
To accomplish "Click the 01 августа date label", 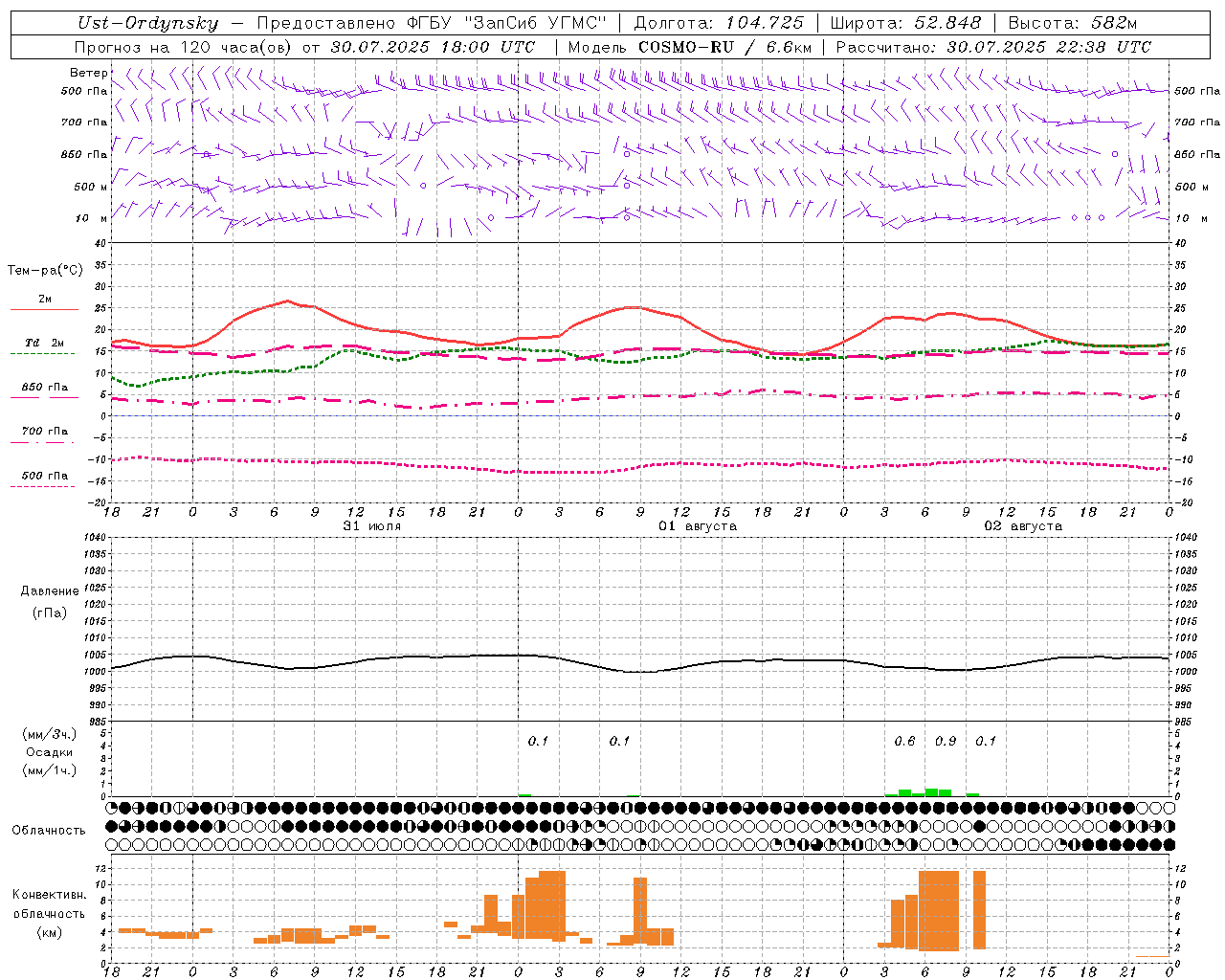I will 698,526.
